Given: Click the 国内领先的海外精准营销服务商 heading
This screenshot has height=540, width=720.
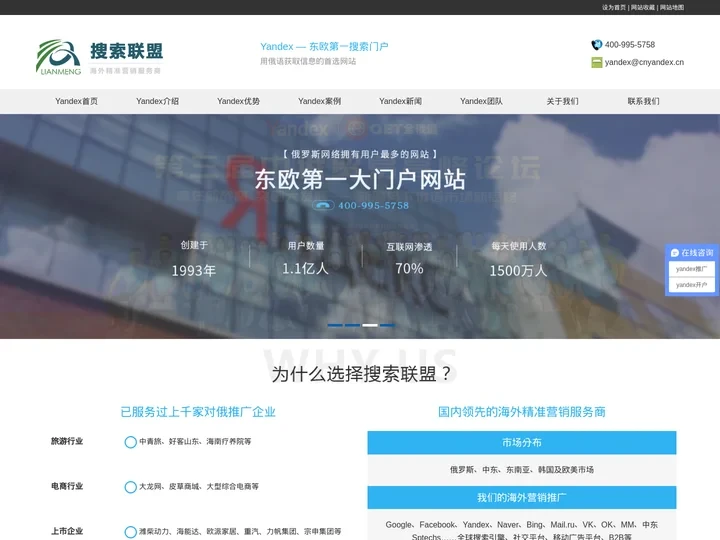Looking at the screenshot, I should [522, 412].
